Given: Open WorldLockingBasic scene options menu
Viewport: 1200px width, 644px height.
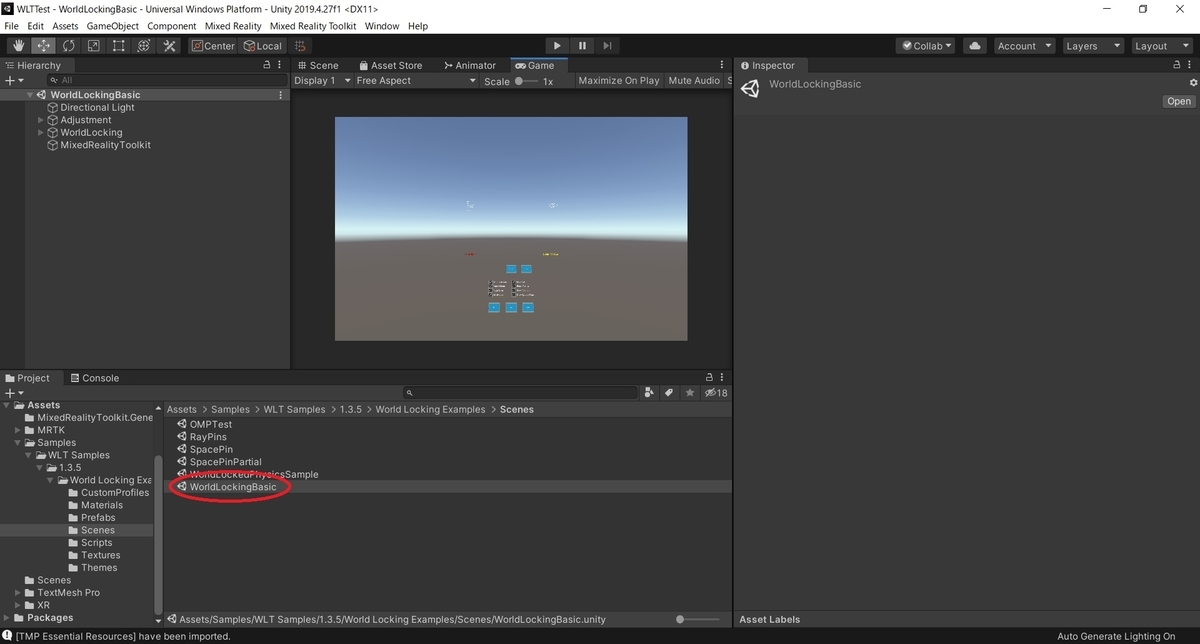Looking at the screenshot, I should click(x=281, y=95).
